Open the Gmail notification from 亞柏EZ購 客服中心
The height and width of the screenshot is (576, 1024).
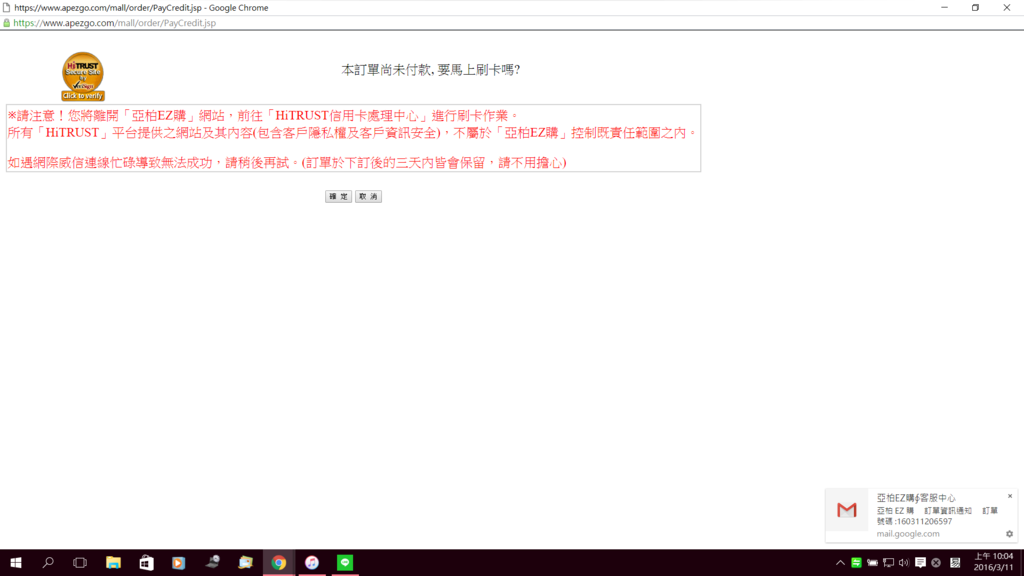(x=921, y=515)
